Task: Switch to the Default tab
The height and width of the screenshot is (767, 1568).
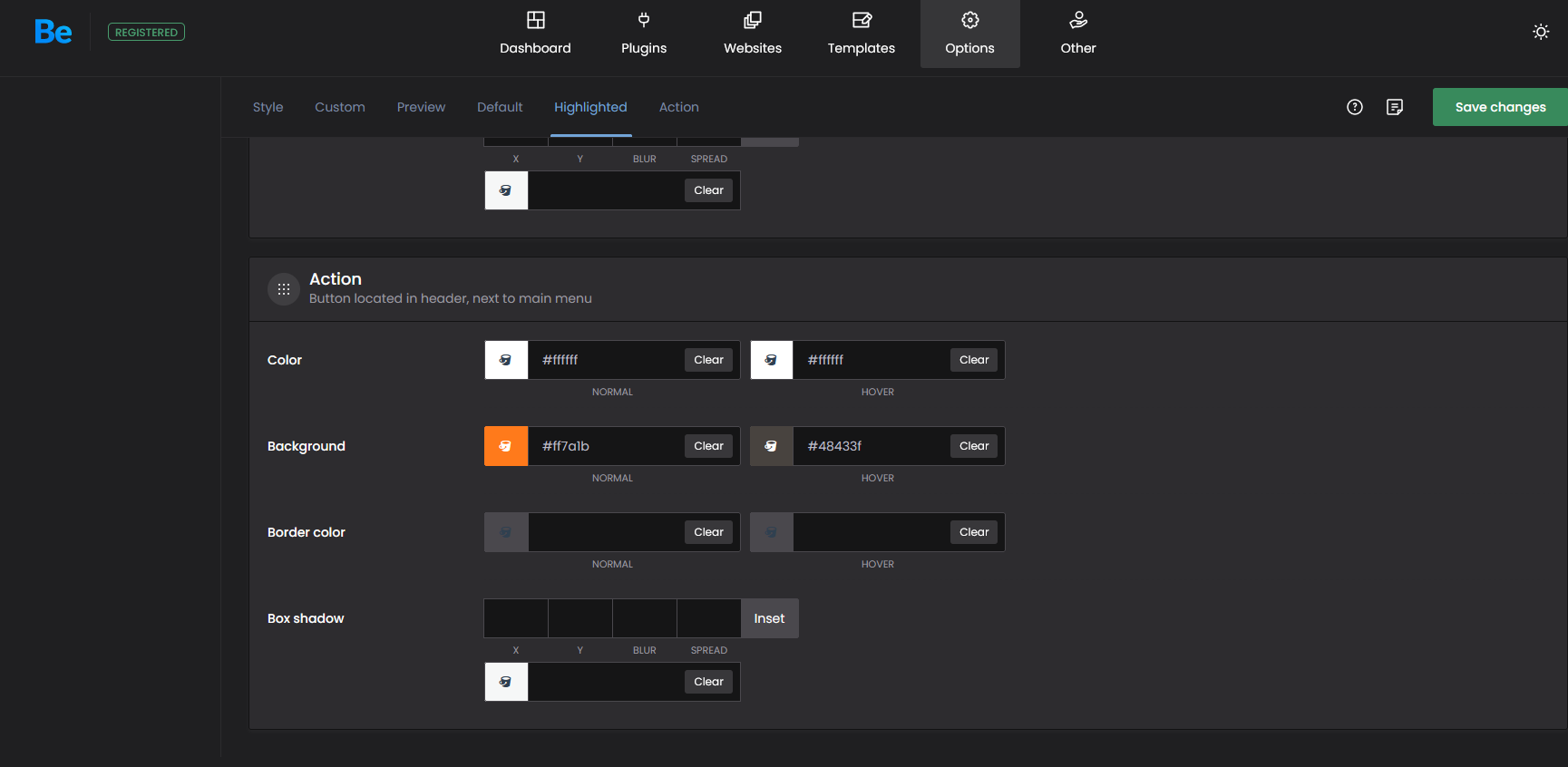Action: click(500, 107)
